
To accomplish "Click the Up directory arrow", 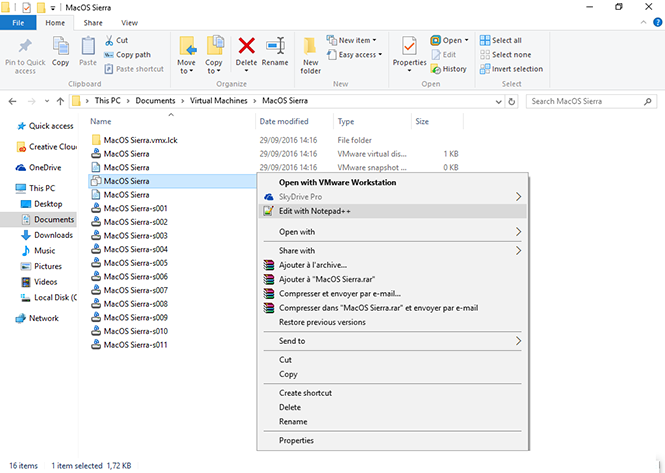I will point(60,101).
